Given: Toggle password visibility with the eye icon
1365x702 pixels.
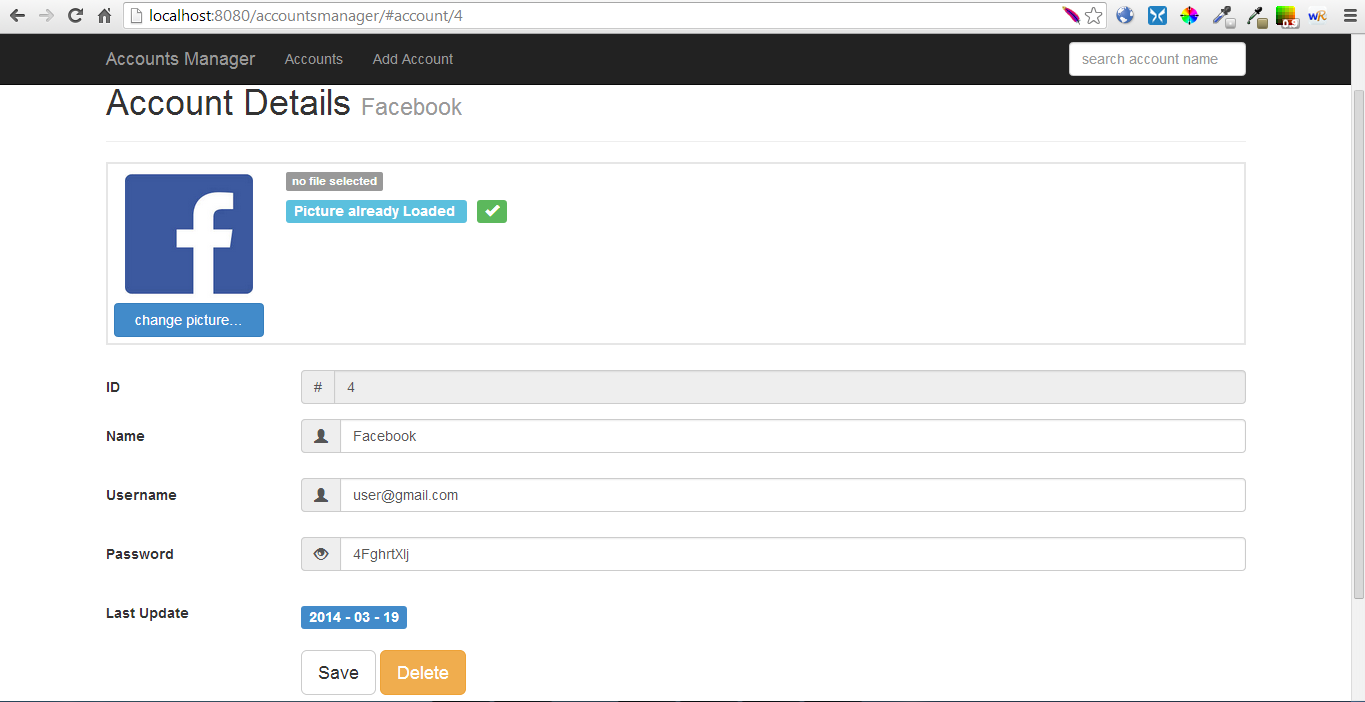Looking at the screenshot, I should tap(321, 554).
